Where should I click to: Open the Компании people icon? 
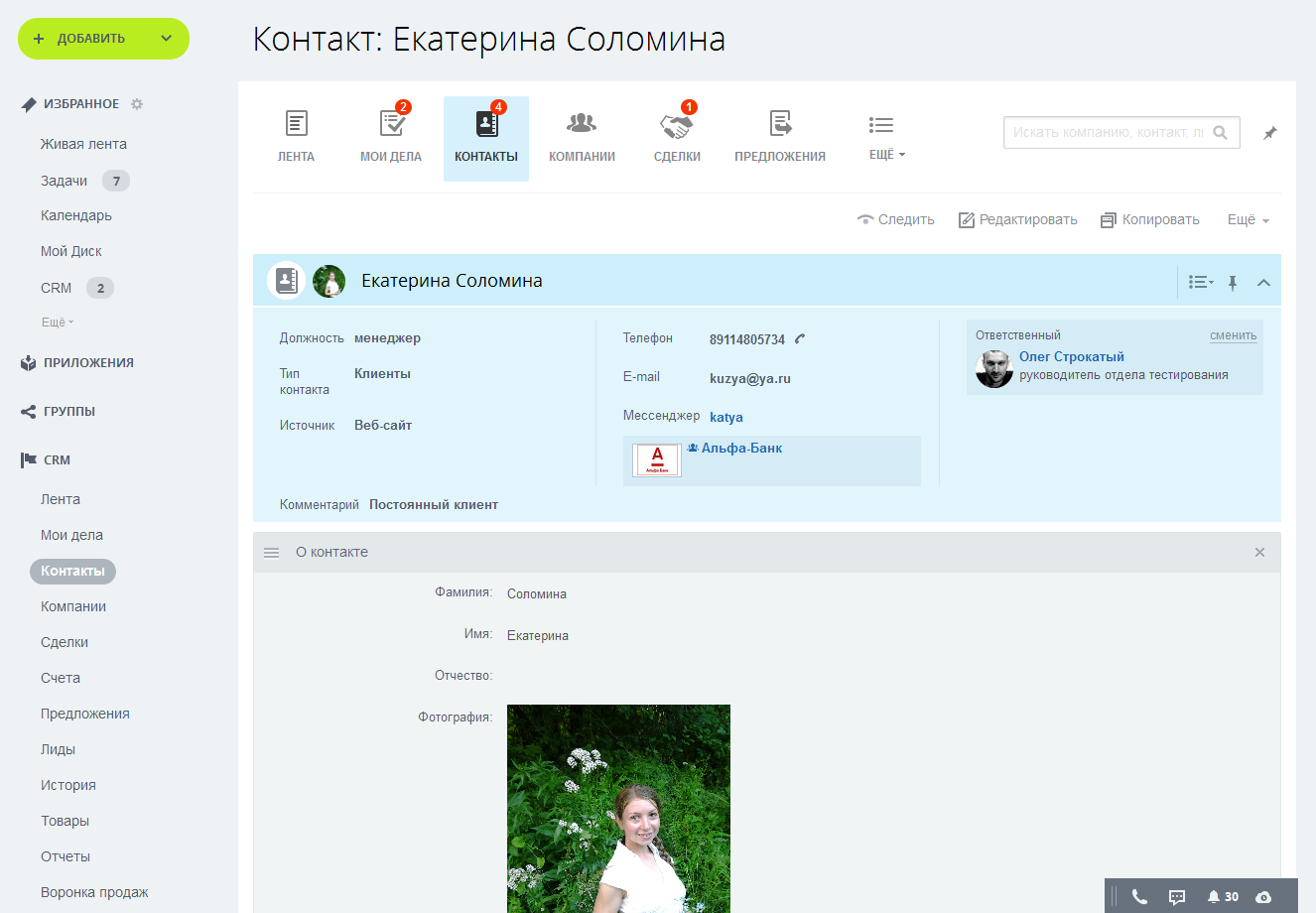(582, 124)
